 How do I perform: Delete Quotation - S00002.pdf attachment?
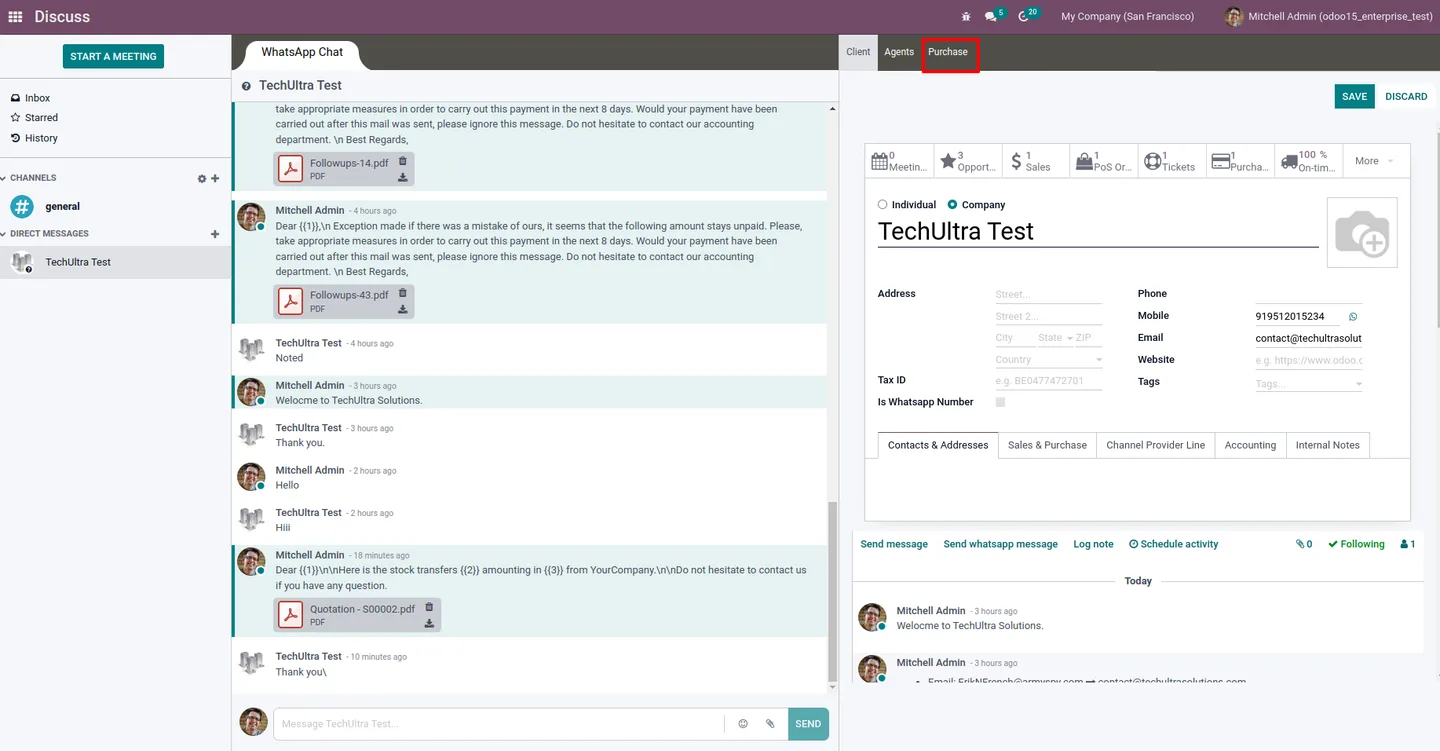point(429,607)
